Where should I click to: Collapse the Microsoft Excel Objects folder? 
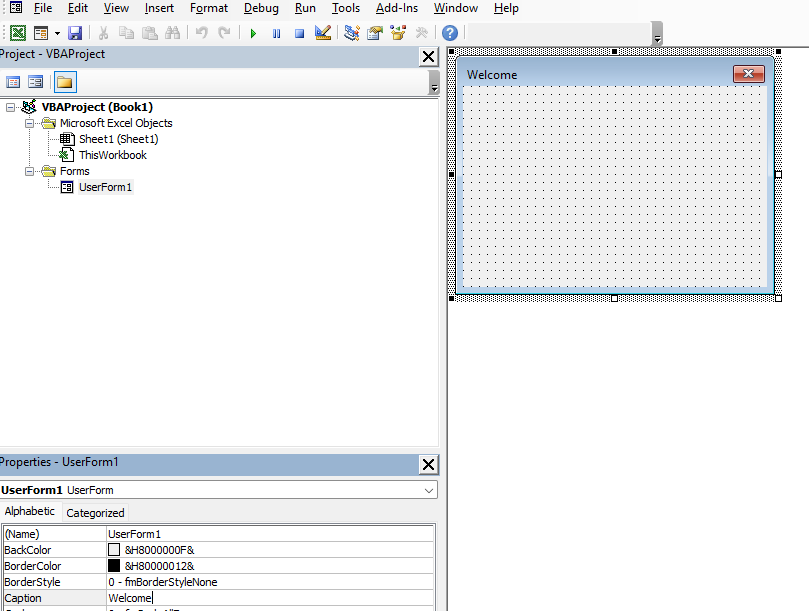tap(28, 123)
